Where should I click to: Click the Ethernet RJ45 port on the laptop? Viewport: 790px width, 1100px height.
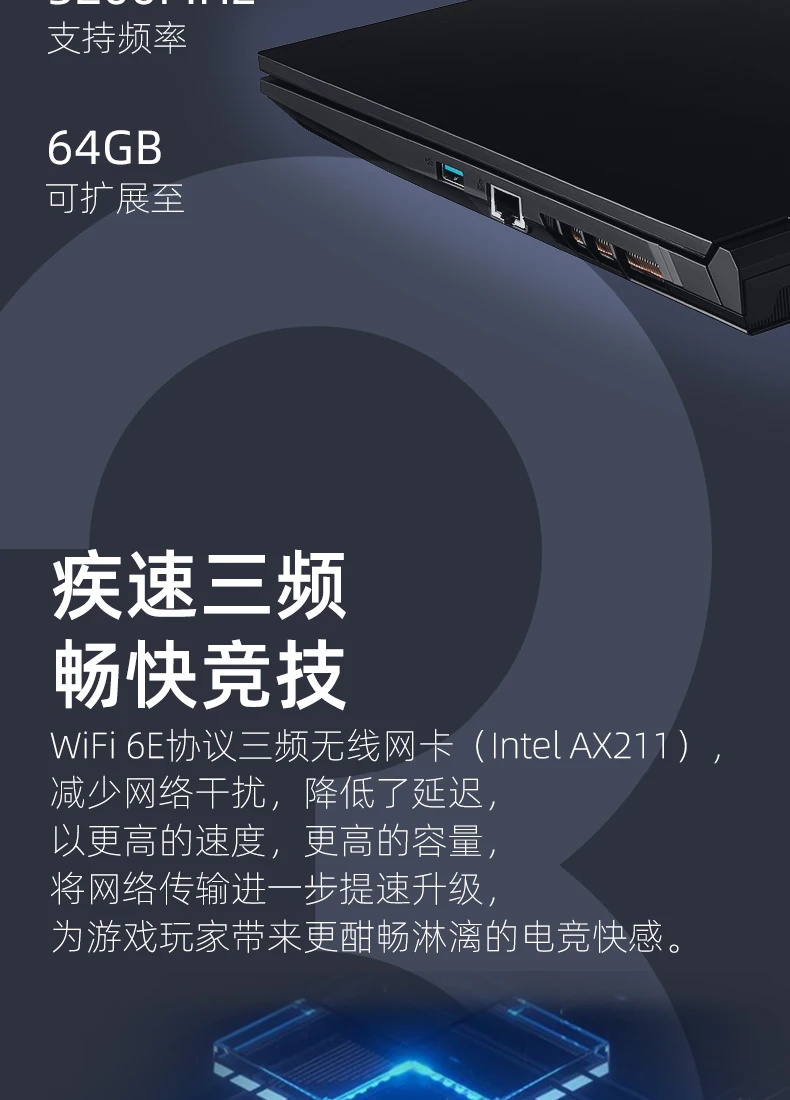507,205
